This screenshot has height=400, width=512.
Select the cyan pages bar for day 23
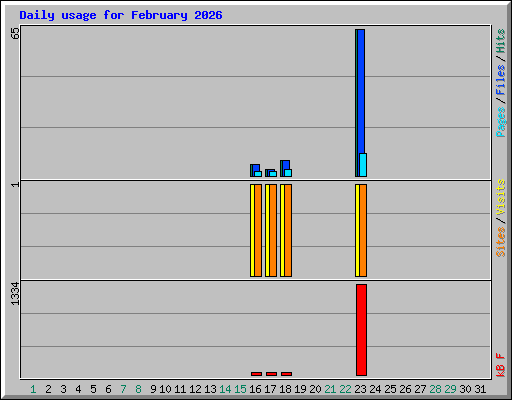pyautogui.click(x=363, y=165)
